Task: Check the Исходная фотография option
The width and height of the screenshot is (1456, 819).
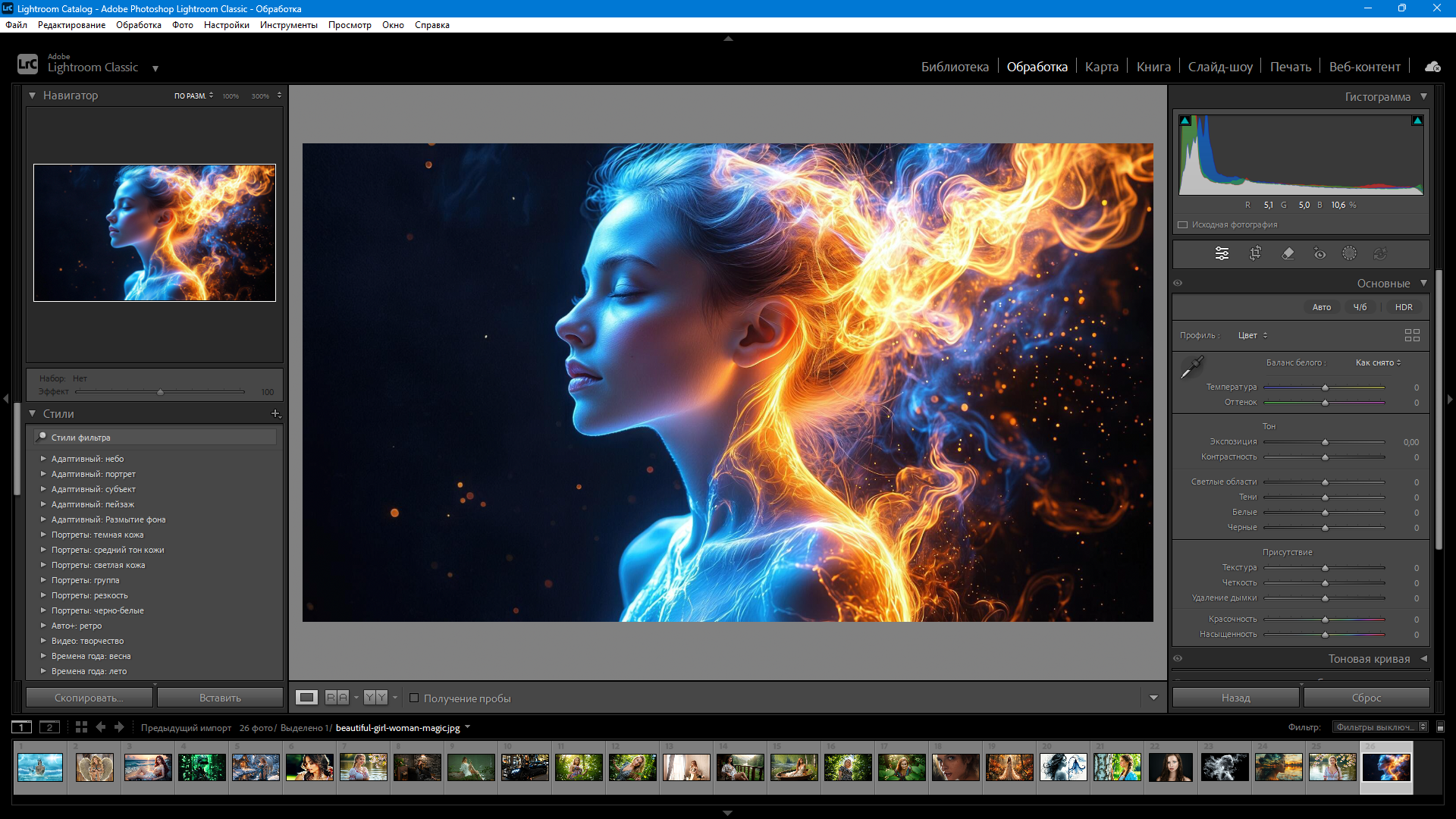Action: (x=1182, y=224)
